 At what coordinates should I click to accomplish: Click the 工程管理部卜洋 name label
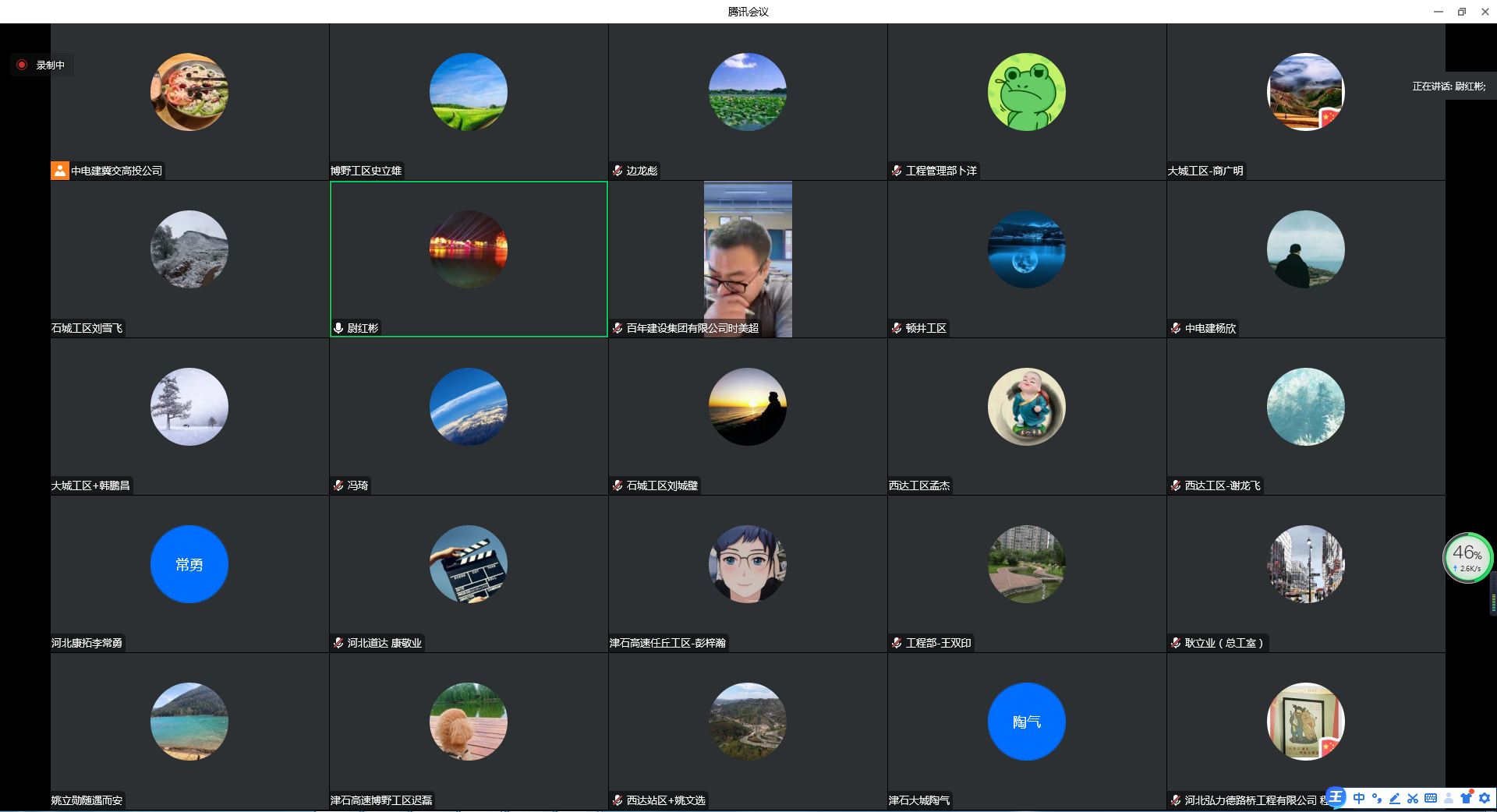[x=940, y=171]
